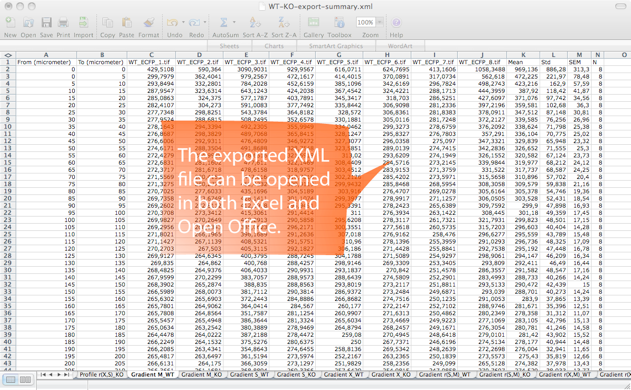The height and width of the screenshot is (390, 631).
Task: Sort ascending with Sort A-Z icon
Action: coord(254,23)
